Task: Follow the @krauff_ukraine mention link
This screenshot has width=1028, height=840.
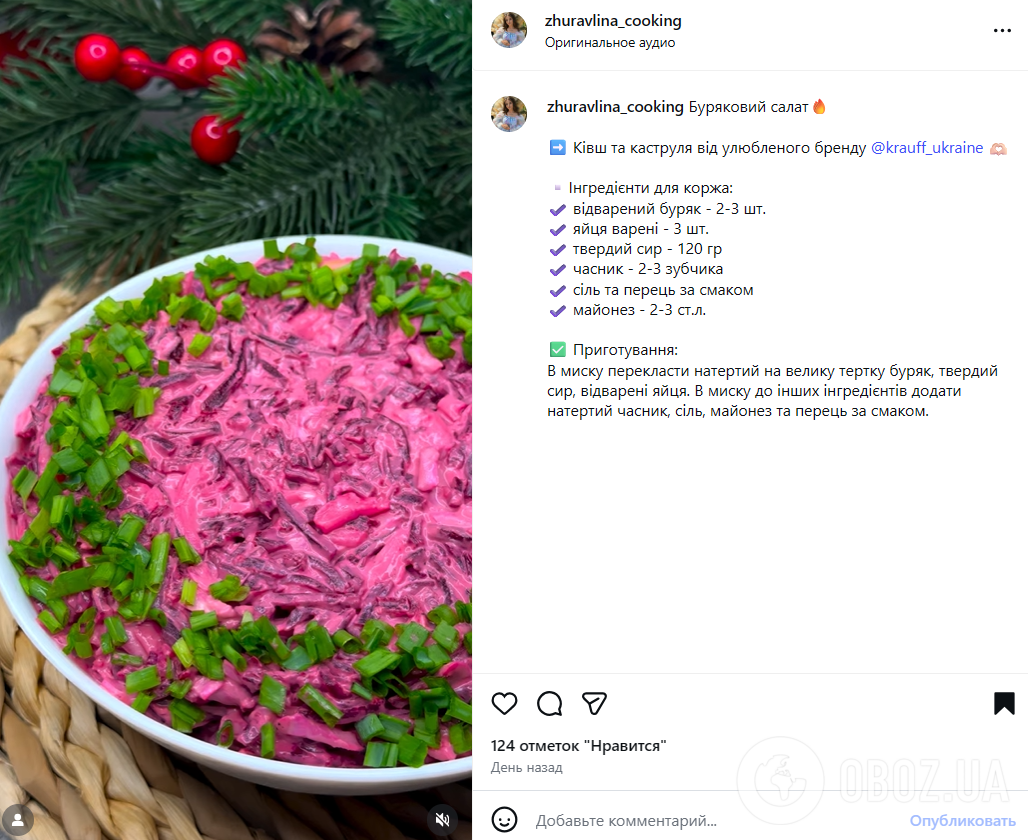Action: coord(926,148)
